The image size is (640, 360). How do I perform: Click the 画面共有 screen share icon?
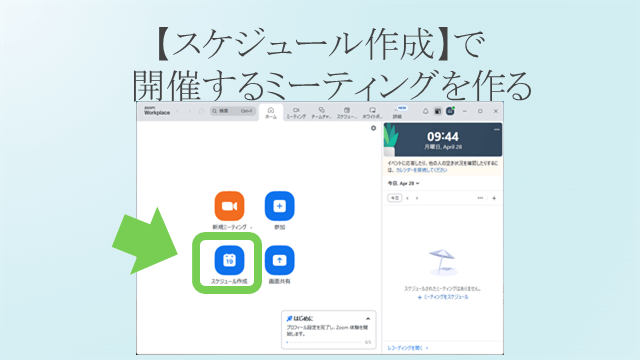click(280, 260)
